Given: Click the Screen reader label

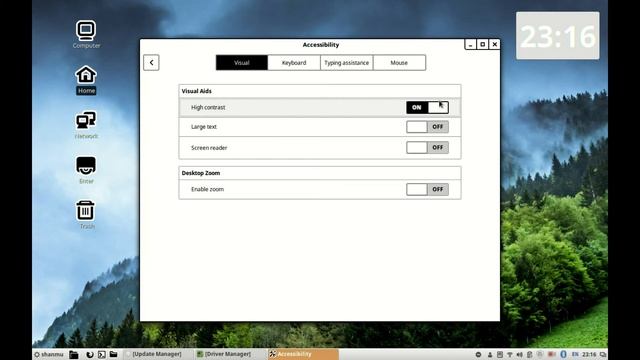Looking at the screenshot, I should (209, 148).
